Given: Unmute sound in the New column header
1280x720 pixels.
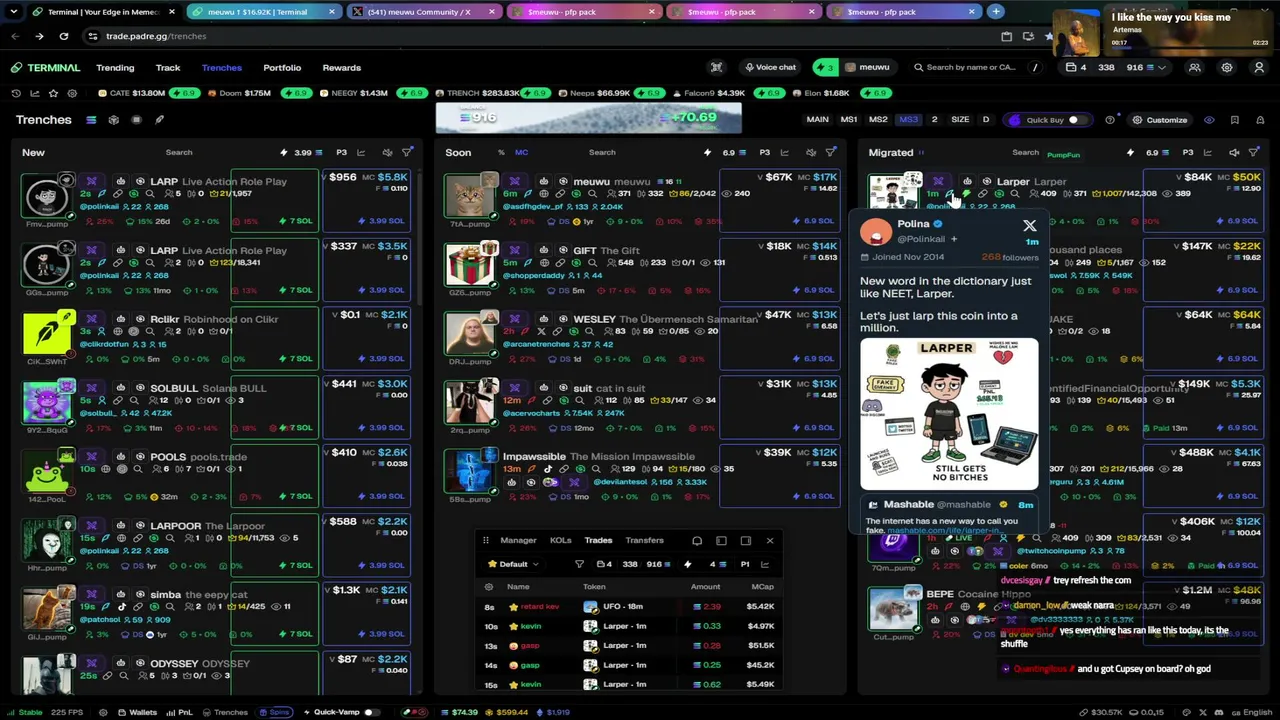Looking at the screenshot, I should pos(387,153).
